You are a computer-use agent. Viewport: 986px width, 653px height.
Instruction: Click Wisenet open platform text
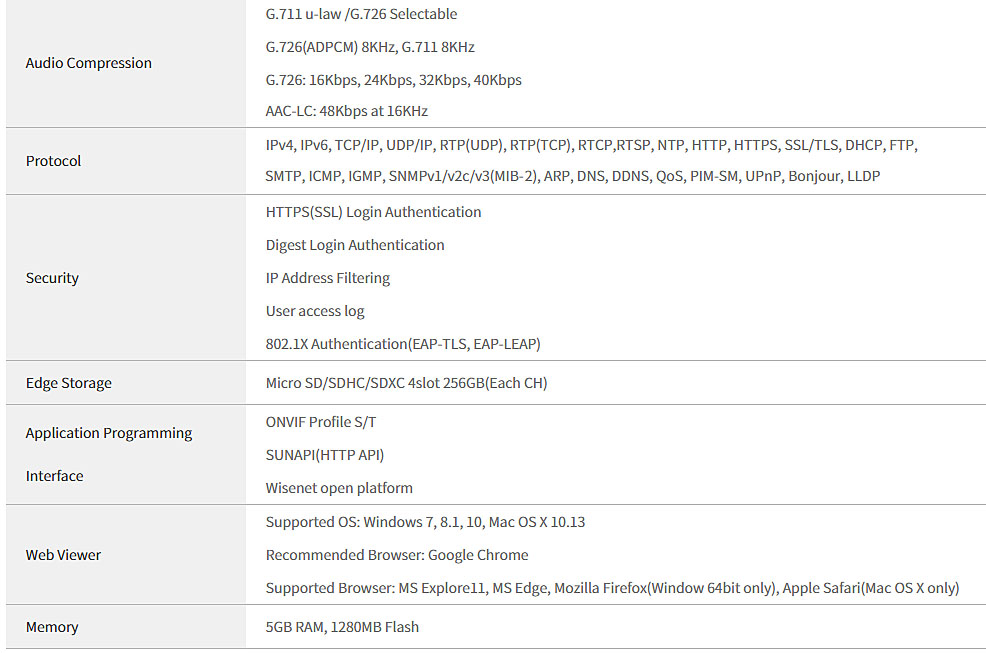pos(339,488)
